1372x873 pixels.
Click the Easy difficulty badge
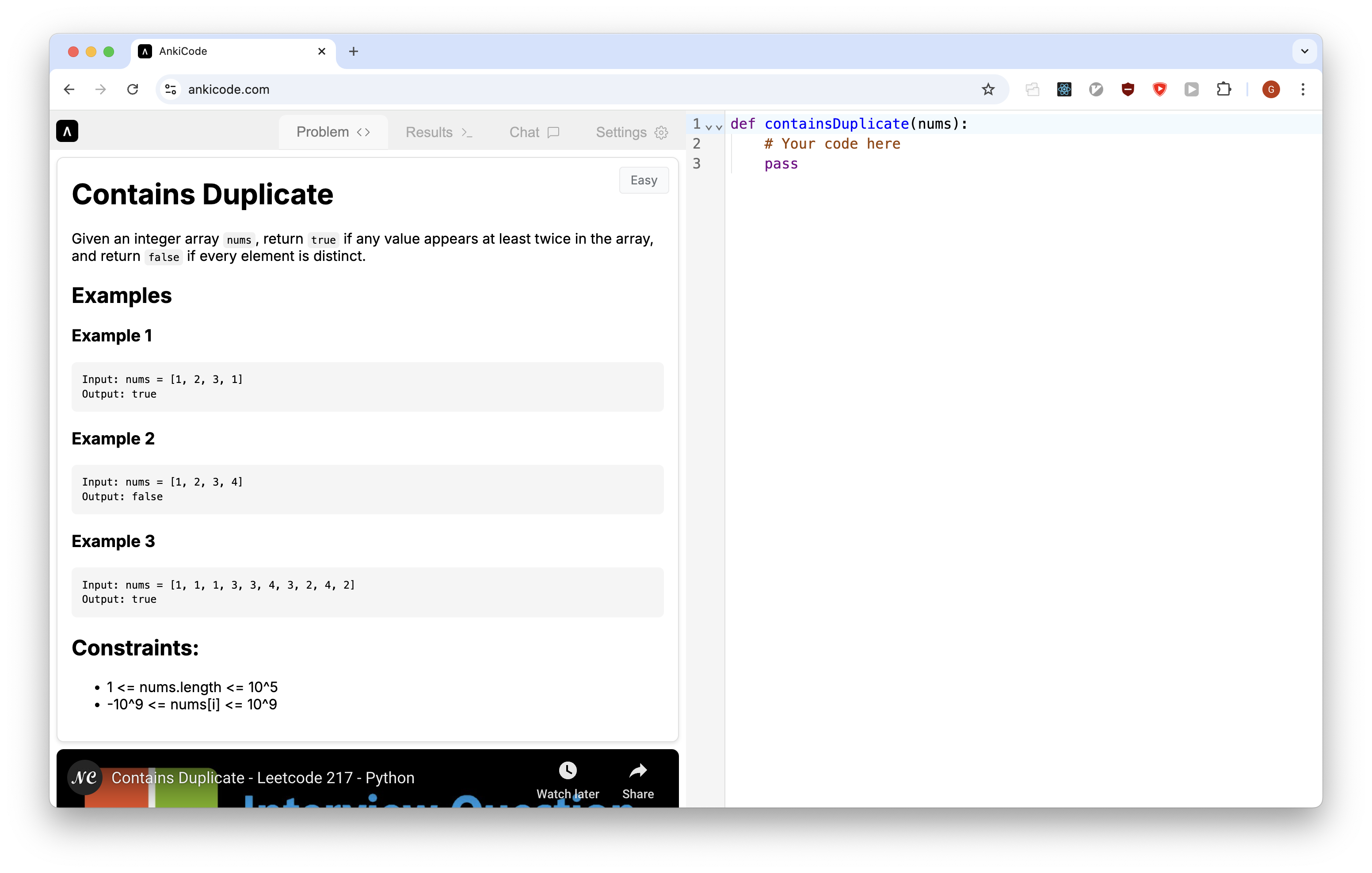(643, 180)
